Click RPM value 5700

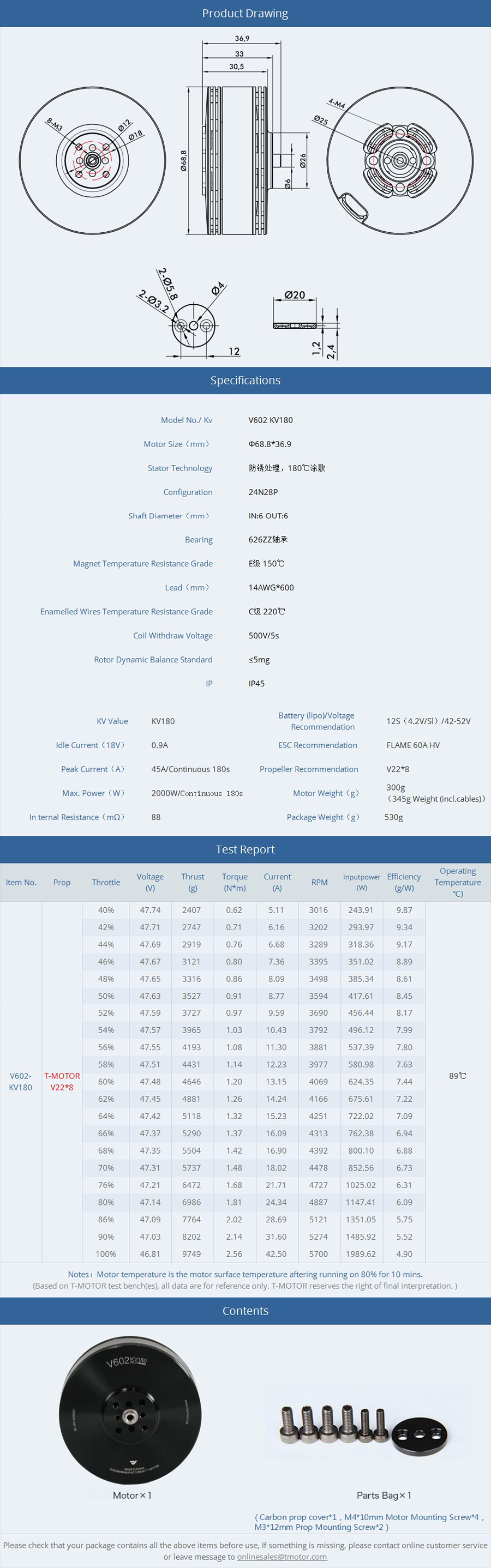pyautogui.click(x=318, y=1253)
